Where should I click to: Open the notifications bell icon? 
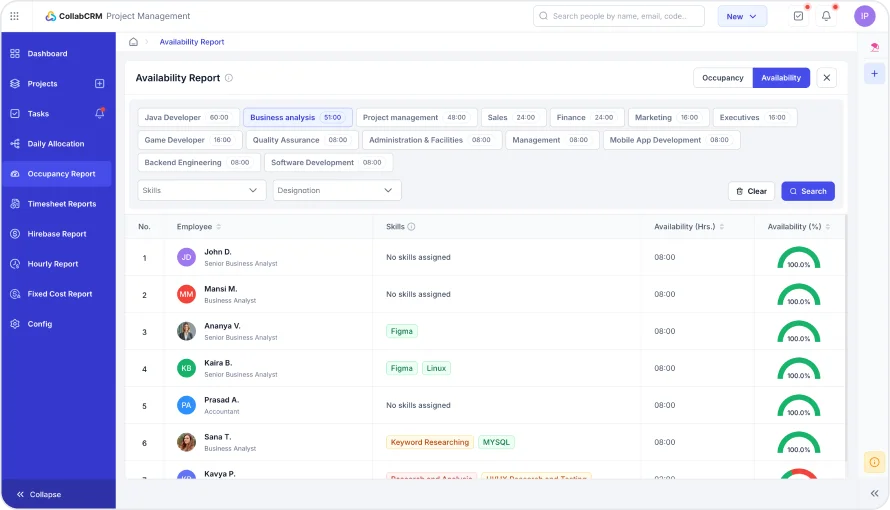pos(826,16)
